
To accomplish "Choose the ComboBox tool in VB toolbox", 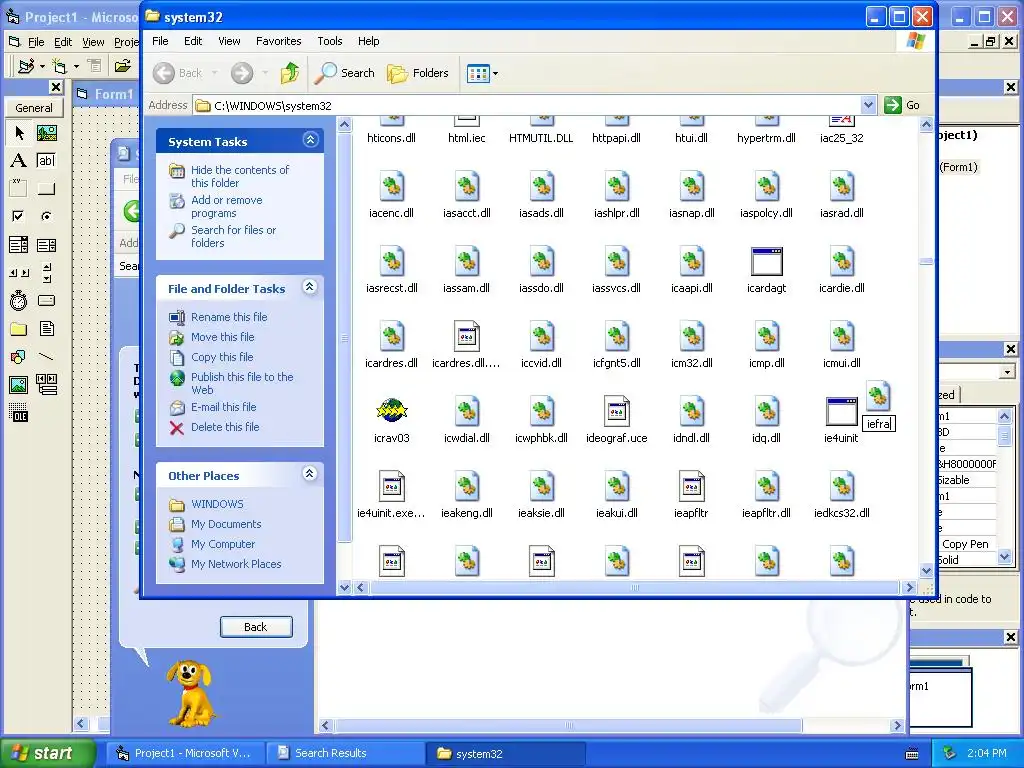I will 19,245.
